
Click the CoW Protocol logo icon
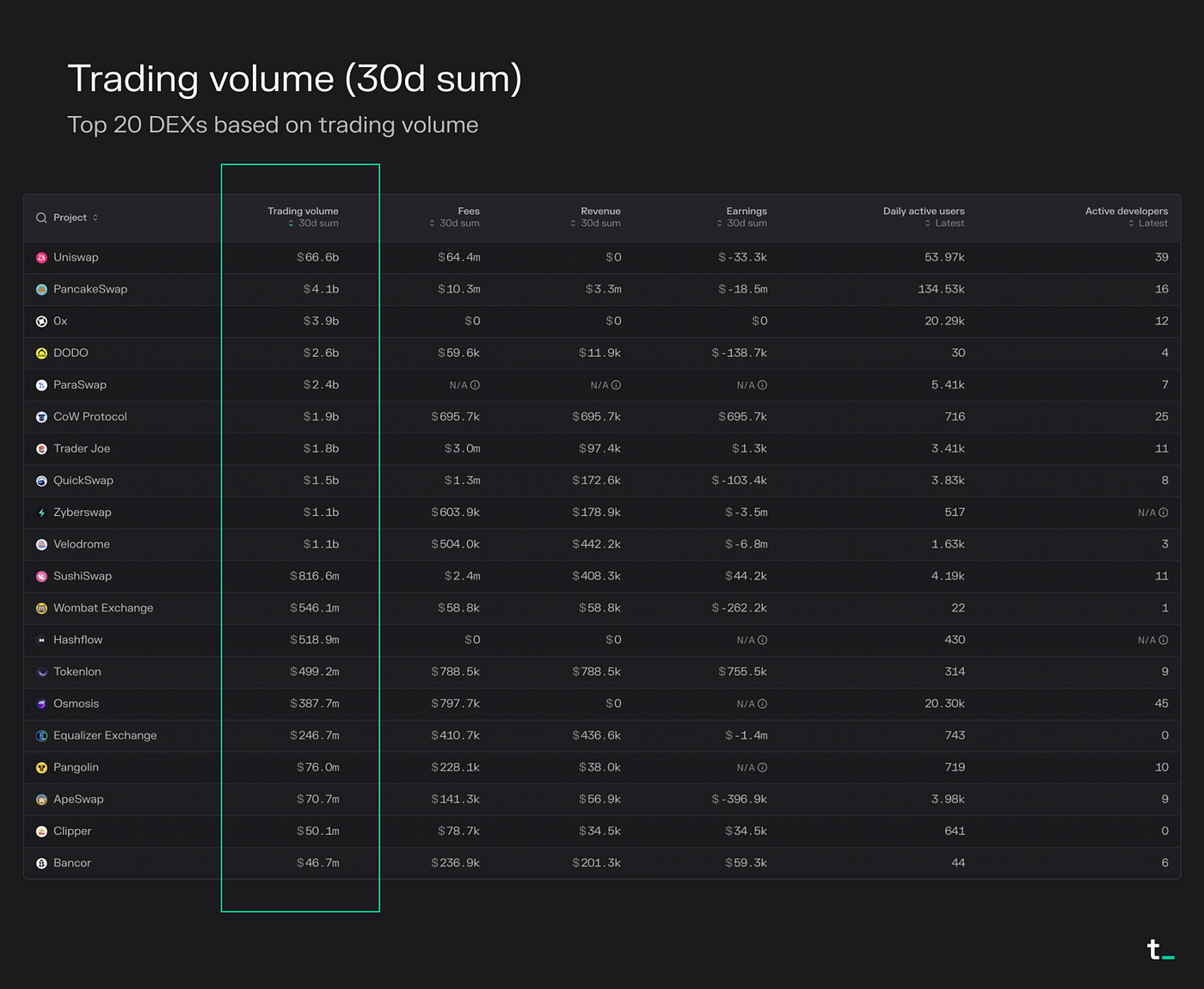(x=41, y=417)
